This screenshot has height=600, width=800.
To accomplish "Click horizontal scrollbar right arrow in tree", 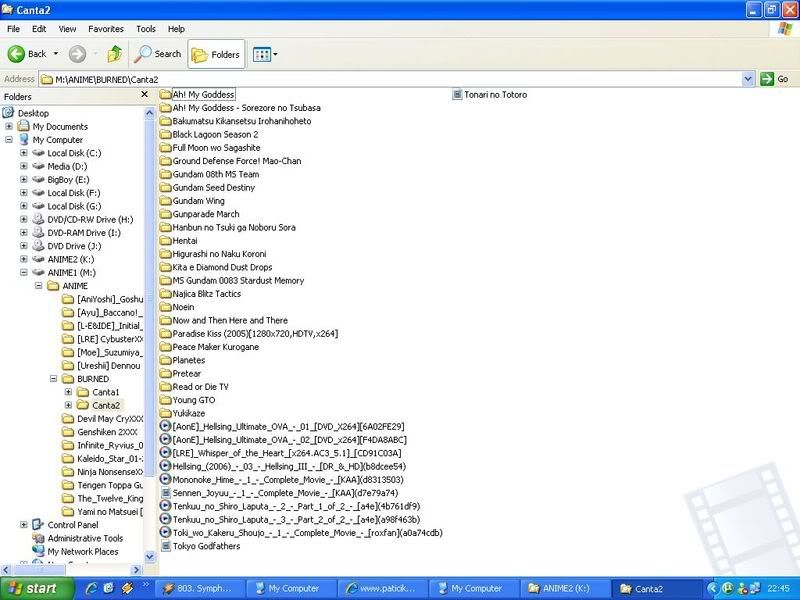I will 136,569.
